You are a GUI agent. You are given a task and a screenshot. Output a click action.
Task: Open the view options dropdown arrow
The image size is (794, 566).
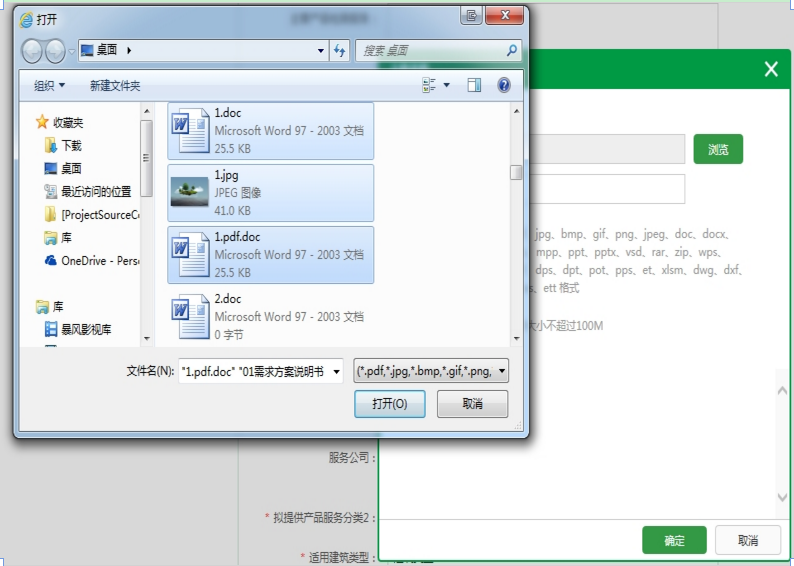coord(447,85)
